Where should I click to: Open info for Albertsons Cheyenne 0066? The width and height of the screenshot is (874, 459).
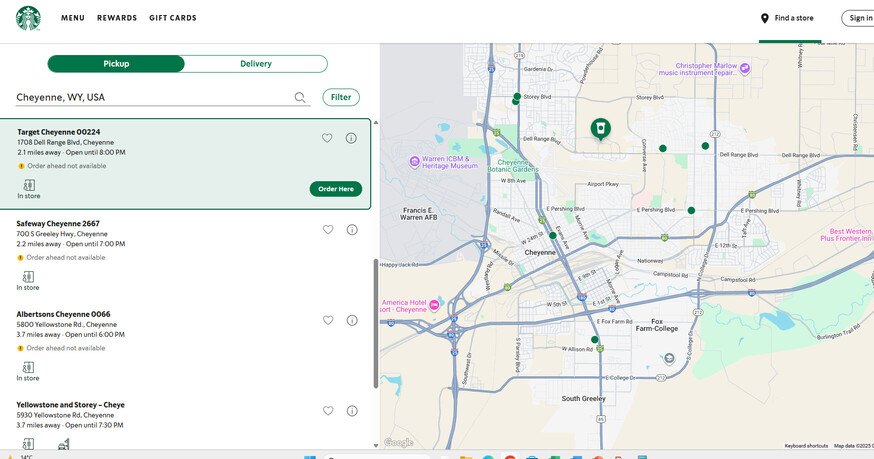point(352,321)
